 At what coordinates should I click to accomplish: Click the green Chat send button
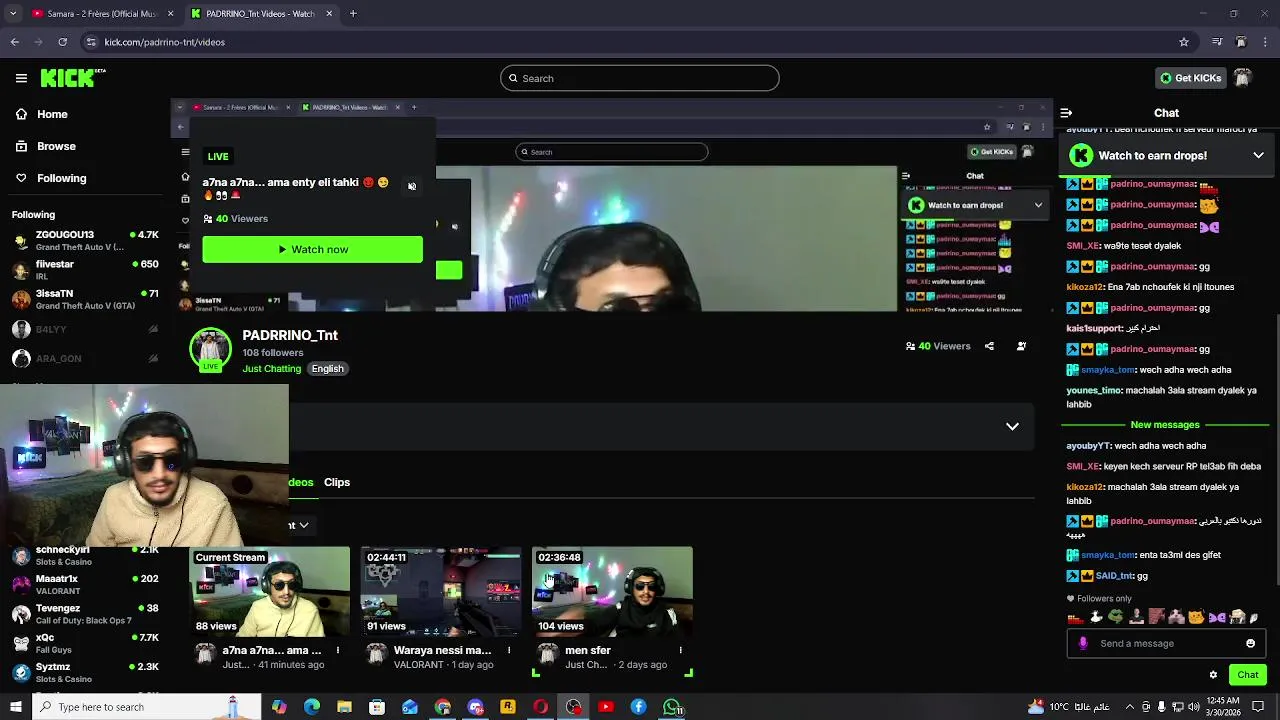point(1247,675)
